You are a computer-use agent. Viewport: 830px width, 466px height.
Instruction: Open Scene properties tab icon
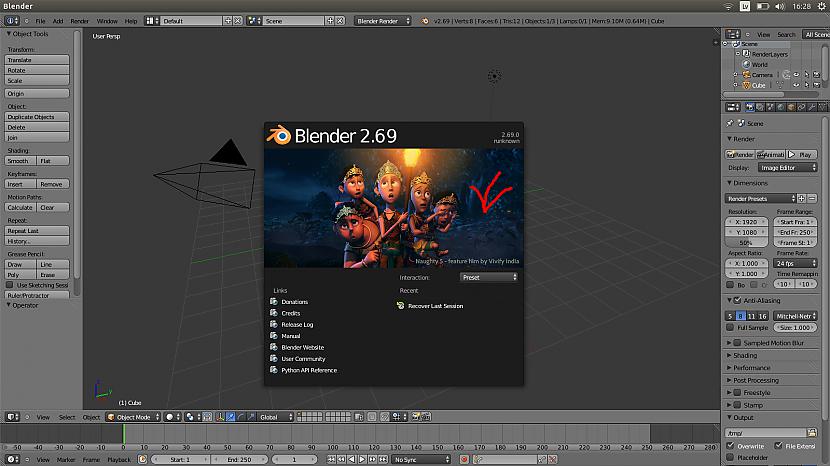pos(770,107)
